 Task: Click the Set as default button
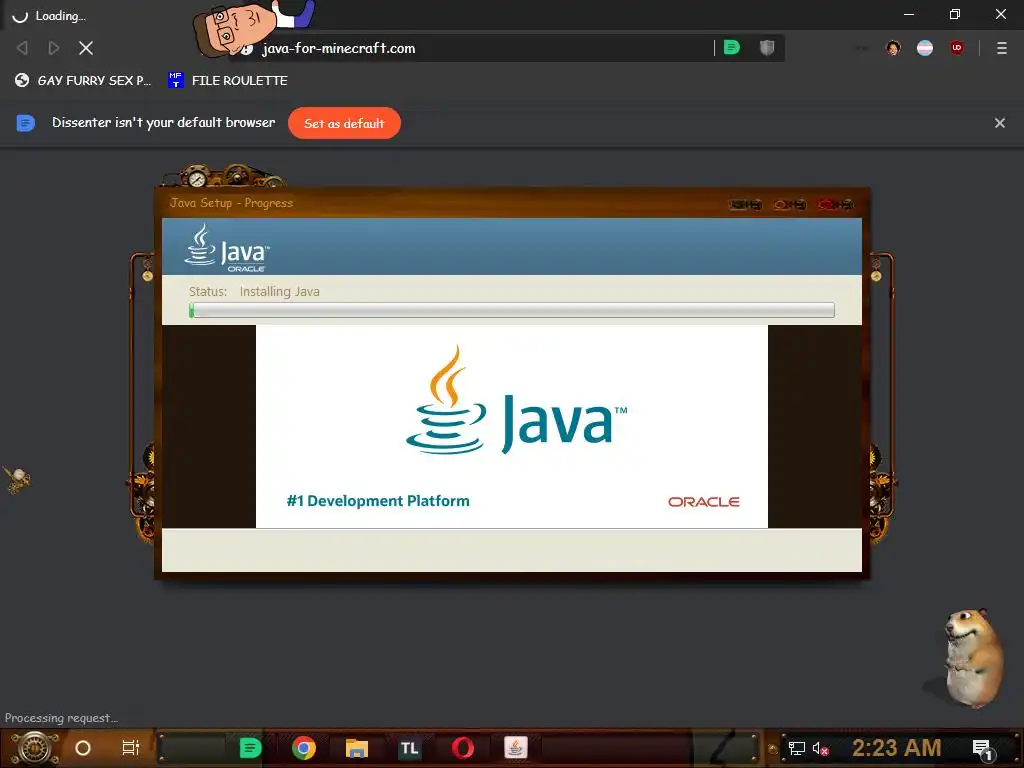(344, 123)
